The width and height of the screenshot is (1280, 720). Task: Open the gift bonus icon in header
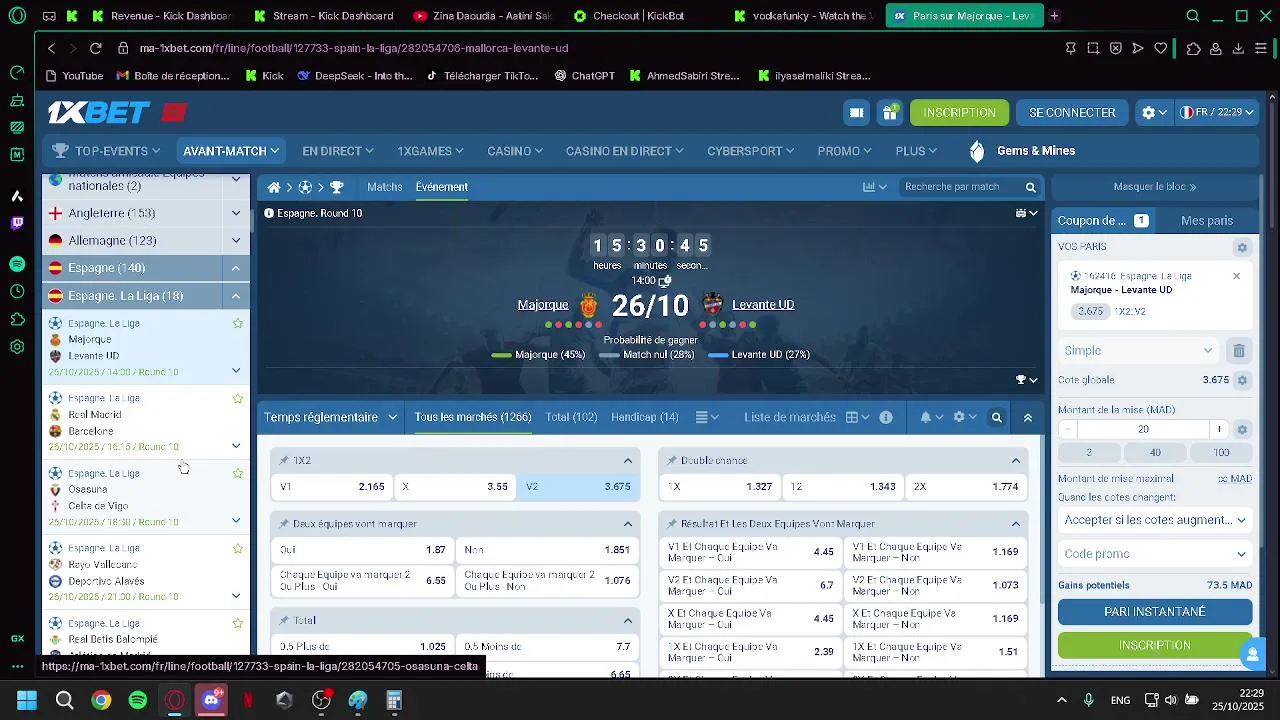(889, 113)
